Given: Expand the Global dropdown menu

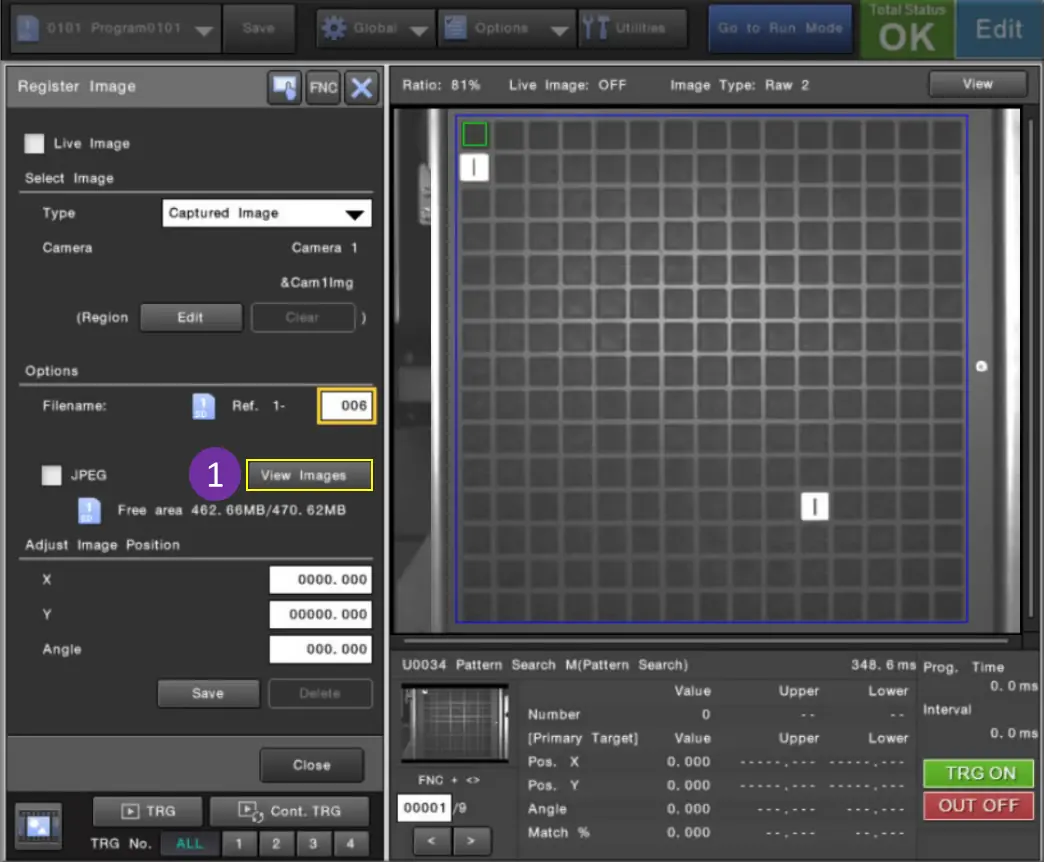Looking at the screenshot, I should coord(375,29).
